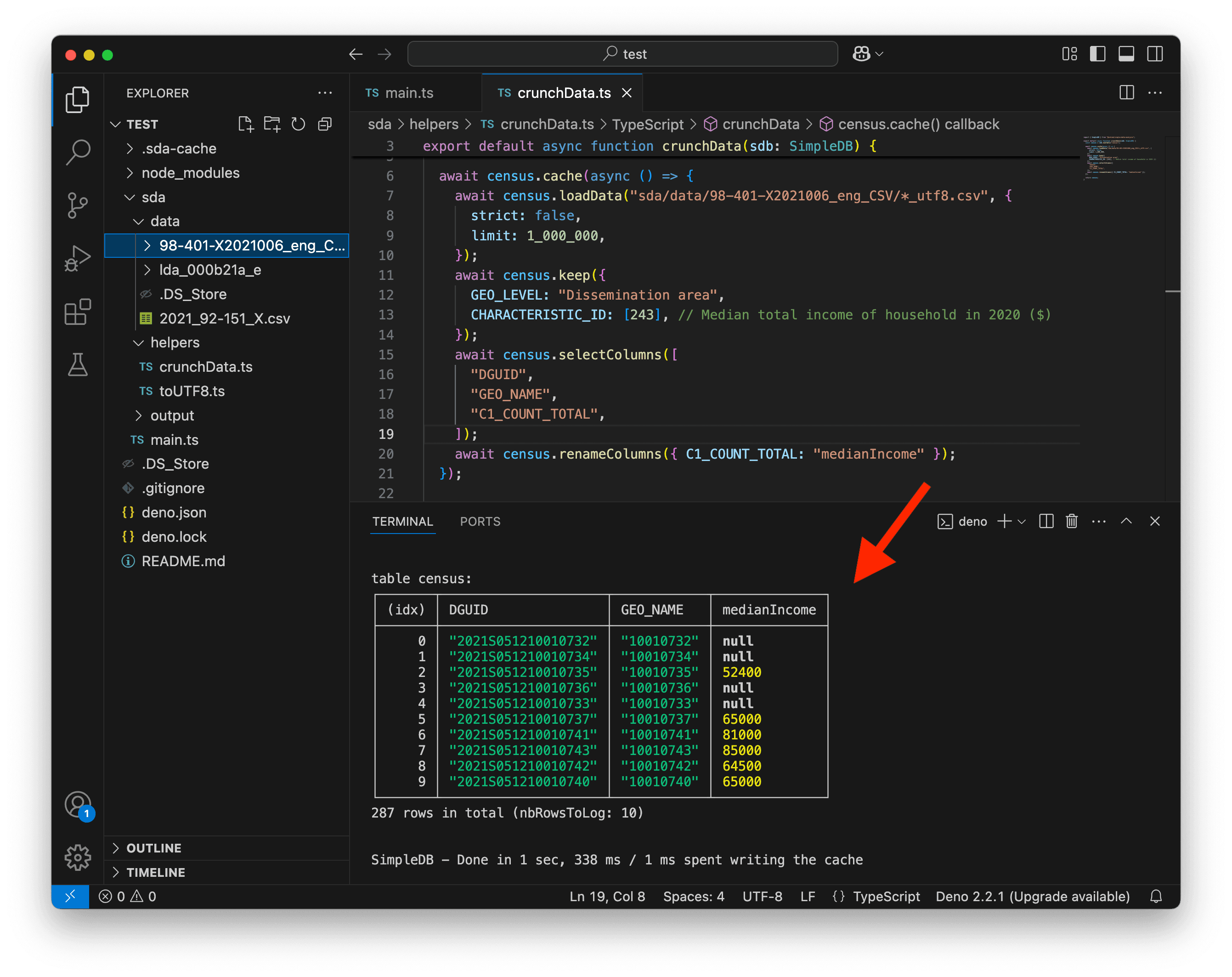Open the Testing view
The width and height of the screenshot is (1232, 977).
pos(78,365)
